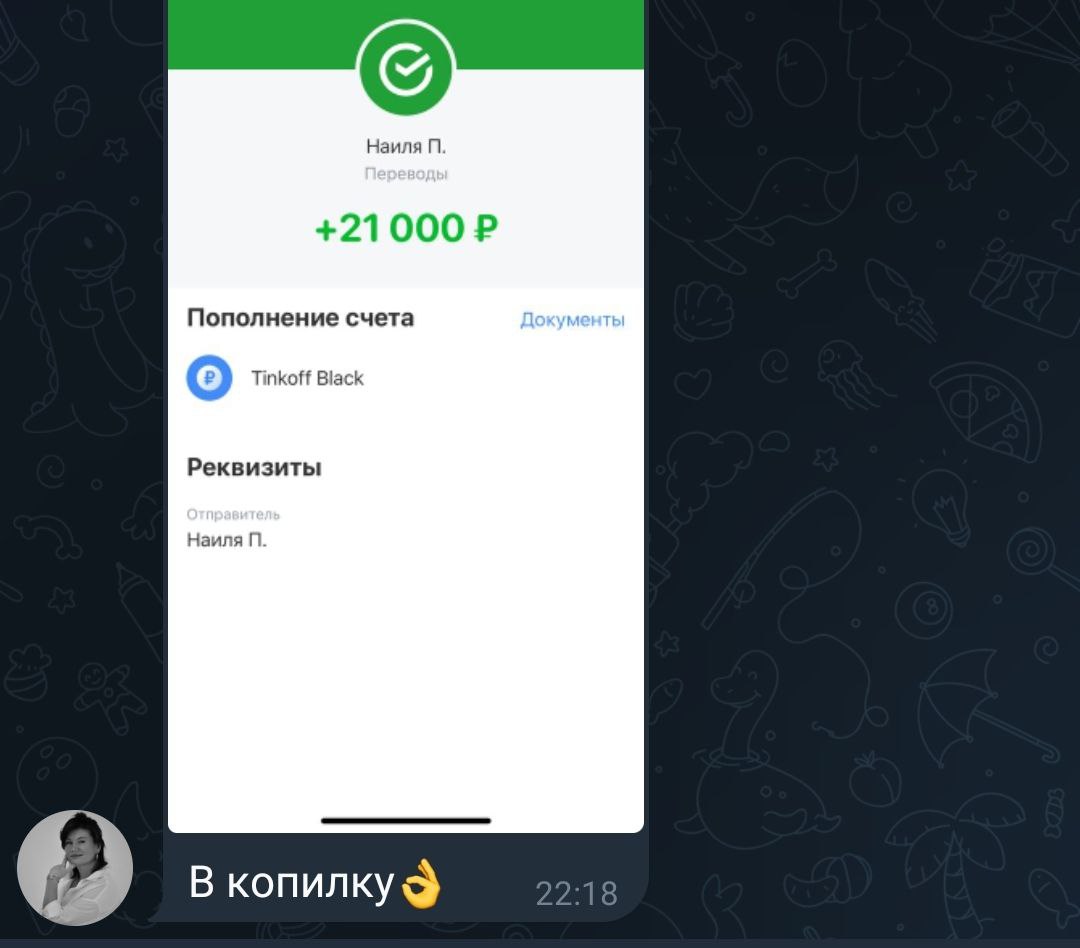Click the +21 000 ₽ amount
Viewport: 1080px width, 948px height.
click(406, 228)
